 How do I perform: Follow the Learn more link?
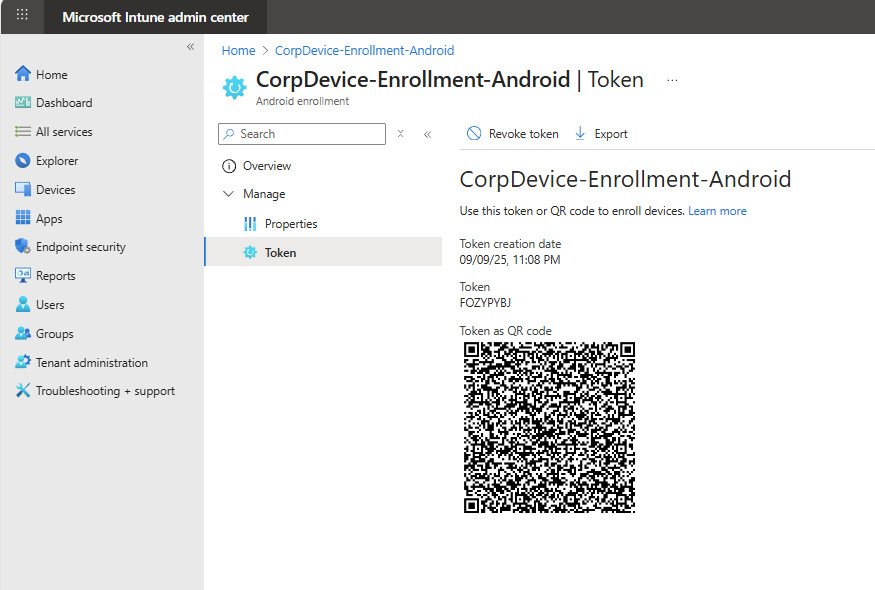[717, 211]
